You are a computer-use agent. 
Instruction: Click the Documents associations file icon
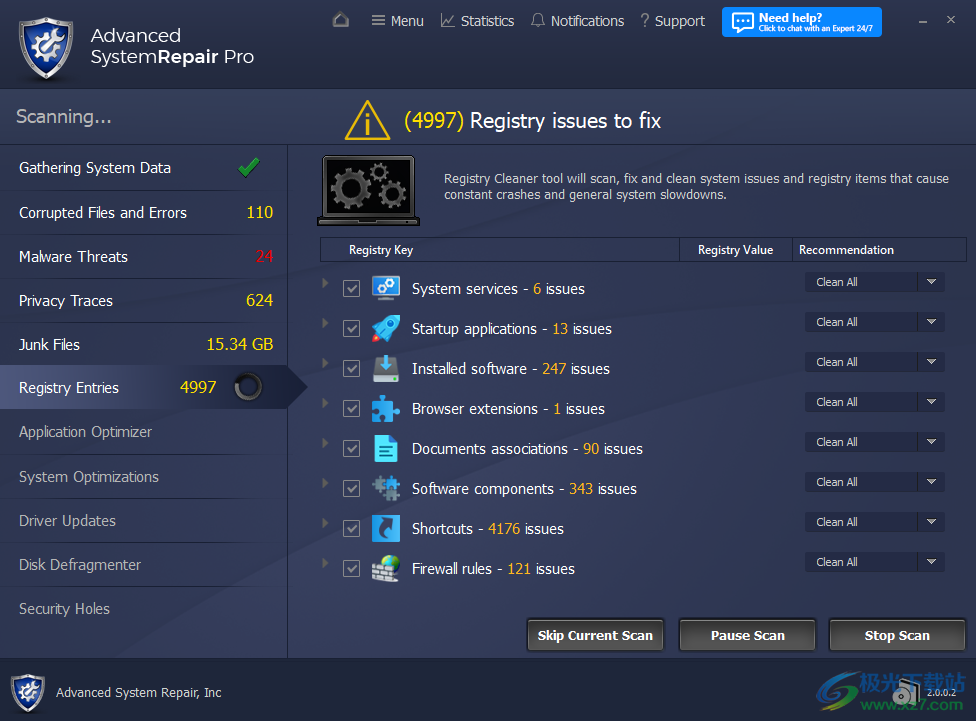[x=386, y=448]
